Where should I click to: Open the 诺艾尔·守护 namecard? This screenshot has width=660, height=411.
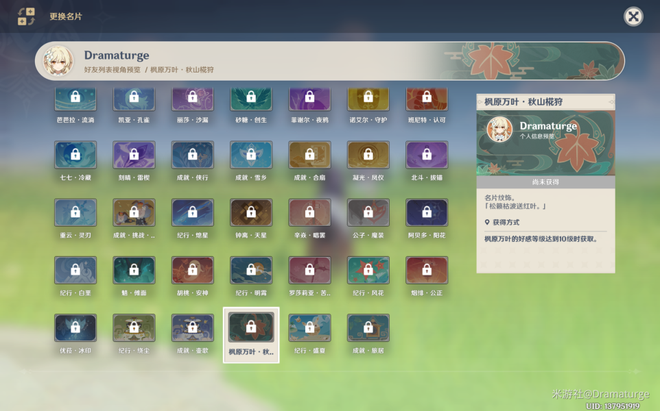[368, 100]
